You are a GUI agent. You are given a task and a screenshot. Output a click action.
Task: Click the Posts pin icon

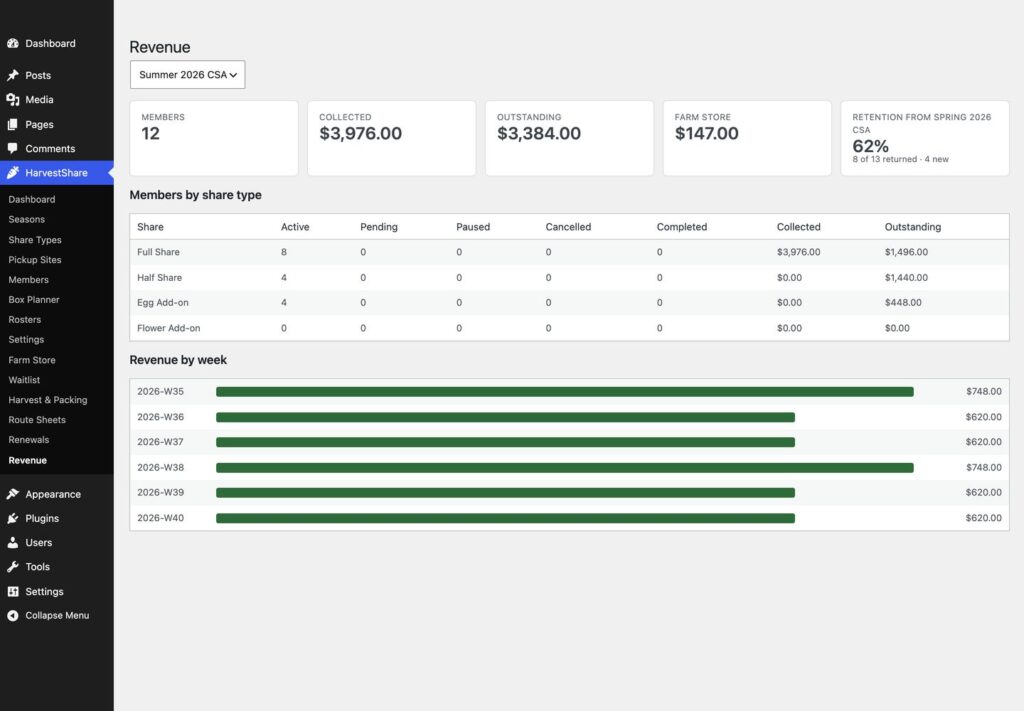pyautogui.click(x=12, y=75)
